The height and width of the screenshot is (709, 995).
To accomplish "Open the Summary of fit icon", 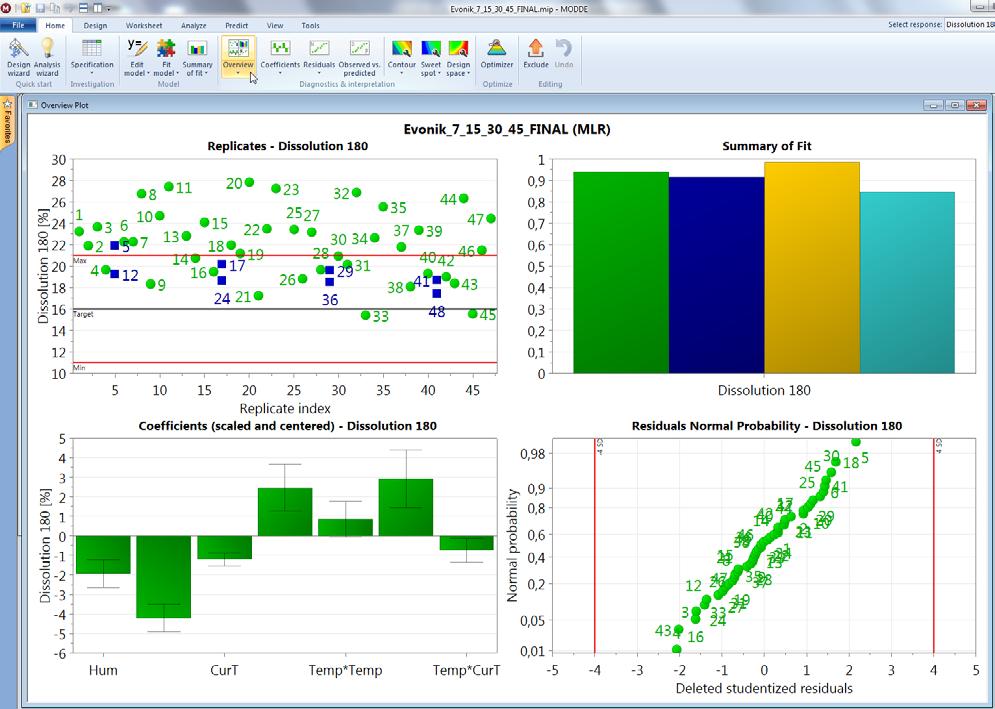I will (197, 48).
